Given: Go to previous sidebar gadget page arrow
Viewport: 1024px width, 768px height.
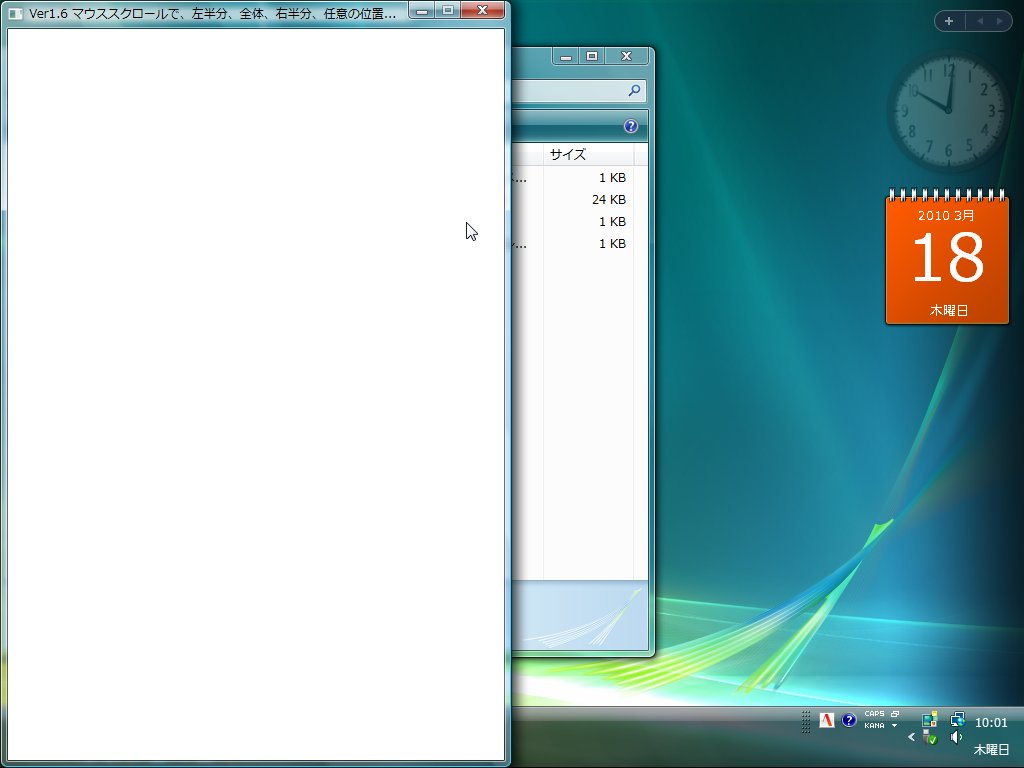Looking at the screenshot, I should click(979, 21).
